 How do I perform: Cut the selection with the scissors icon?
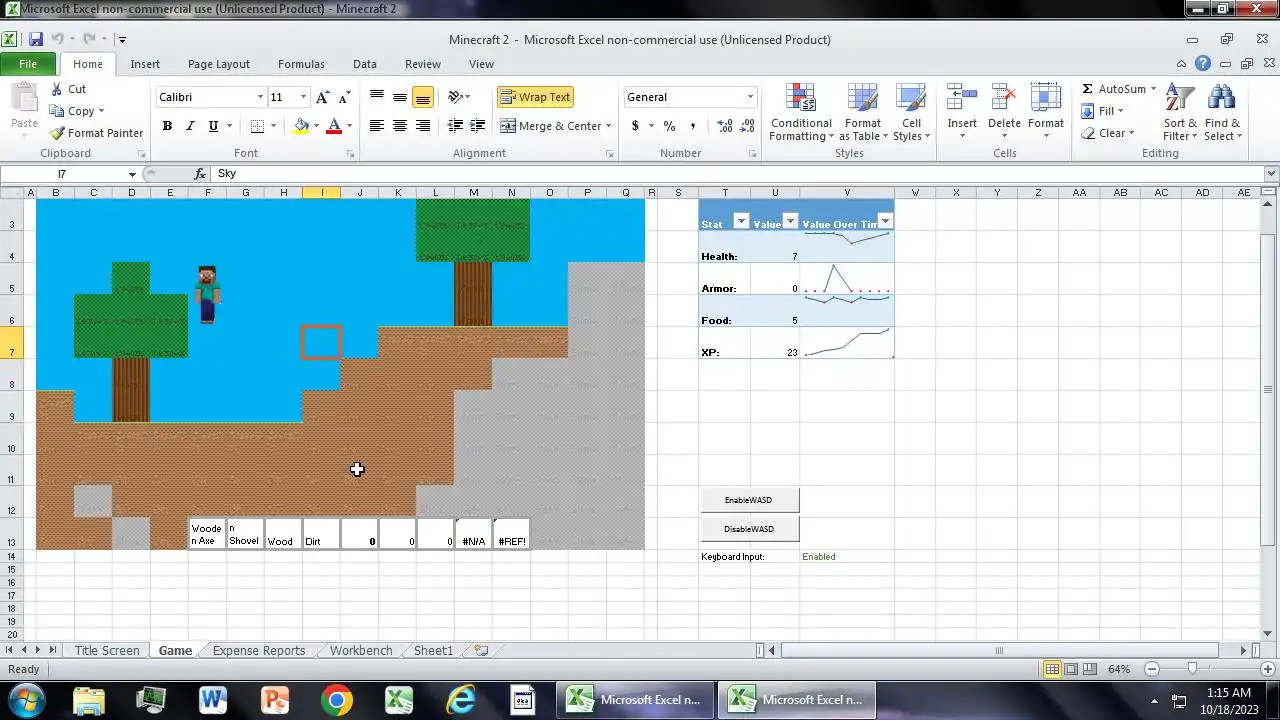pyautogui.click(x=56, y=89)
